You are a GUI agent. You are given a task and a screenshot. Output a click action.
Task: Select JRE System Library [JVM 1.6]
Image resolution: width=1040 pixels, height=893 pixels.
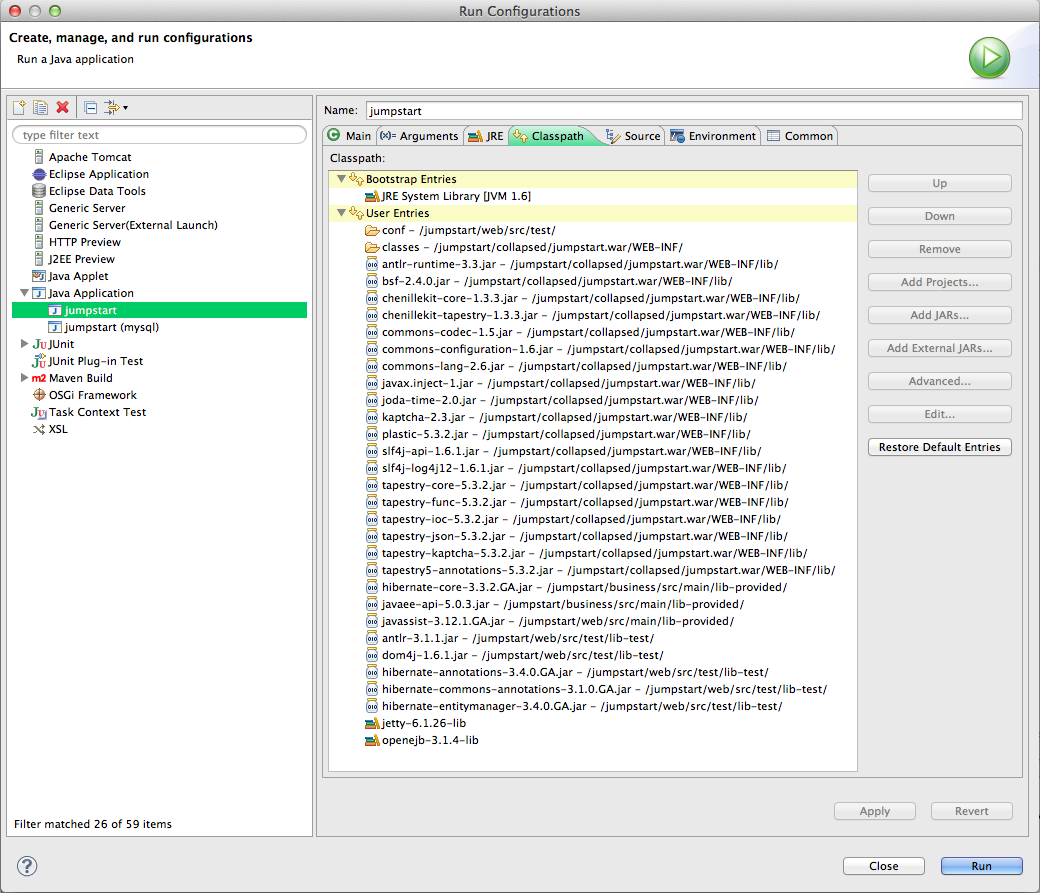[448, 196]
